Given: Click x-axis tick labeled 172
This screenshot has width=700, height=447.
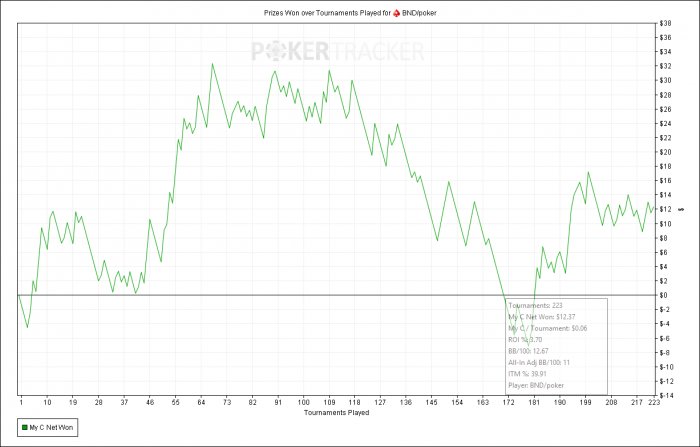Looking at the screenshot, I should (508, 402).
